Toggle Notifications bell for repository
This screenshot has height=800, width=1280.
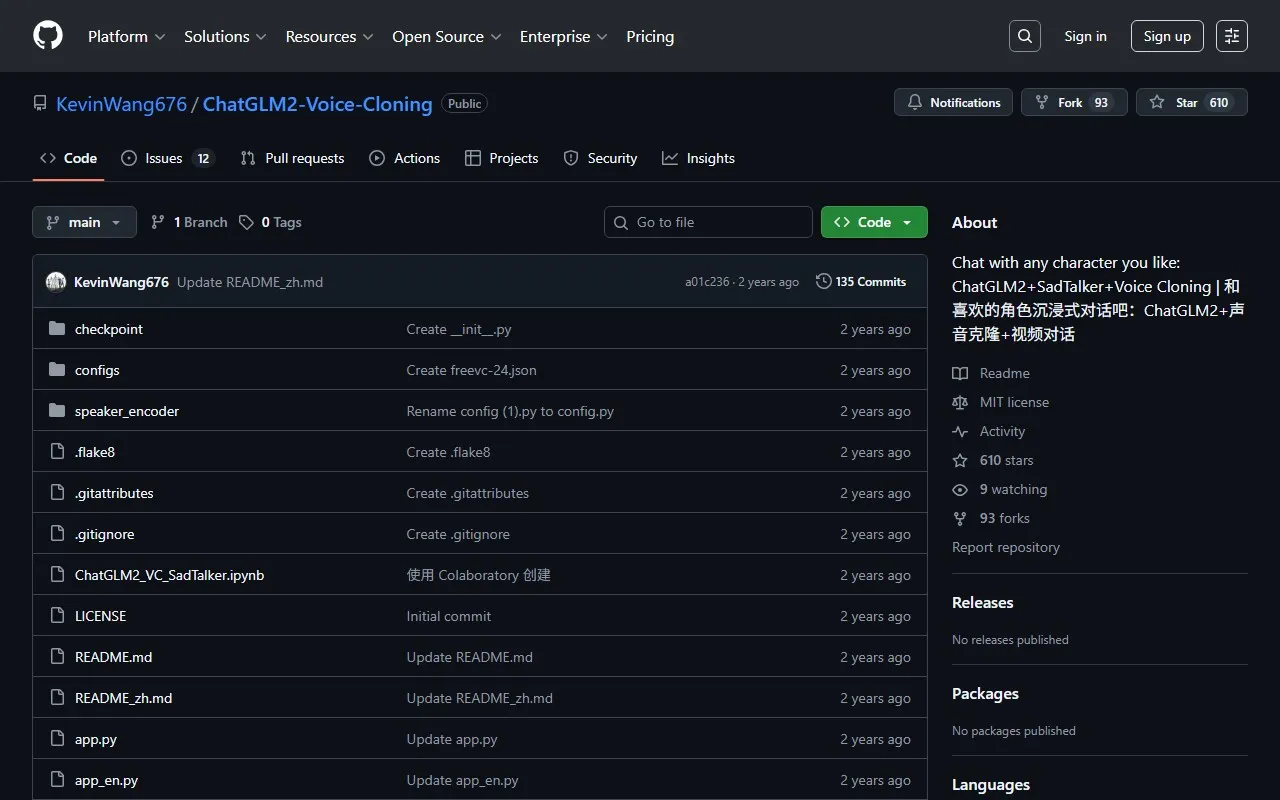(x=953, y=103)
